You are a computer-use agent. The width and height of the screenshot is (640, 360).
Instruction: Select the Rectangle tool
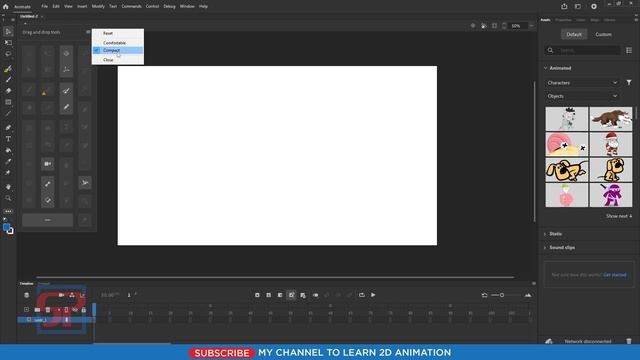[8, 102]
